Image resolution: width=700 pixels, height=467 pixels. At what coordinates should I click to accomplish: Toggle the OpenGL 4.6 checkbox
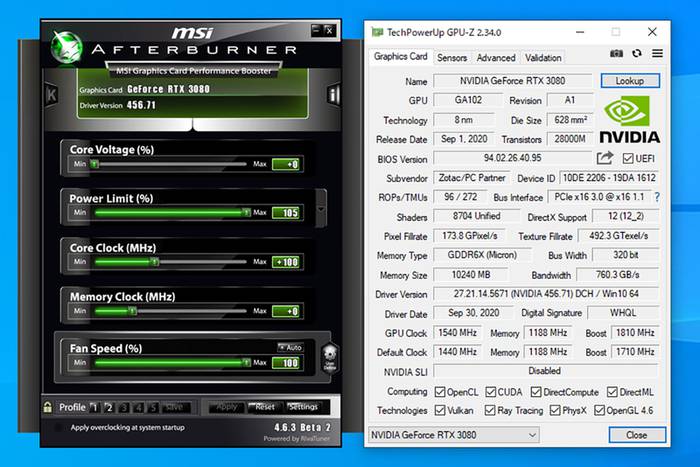click(x=600, y=410)
